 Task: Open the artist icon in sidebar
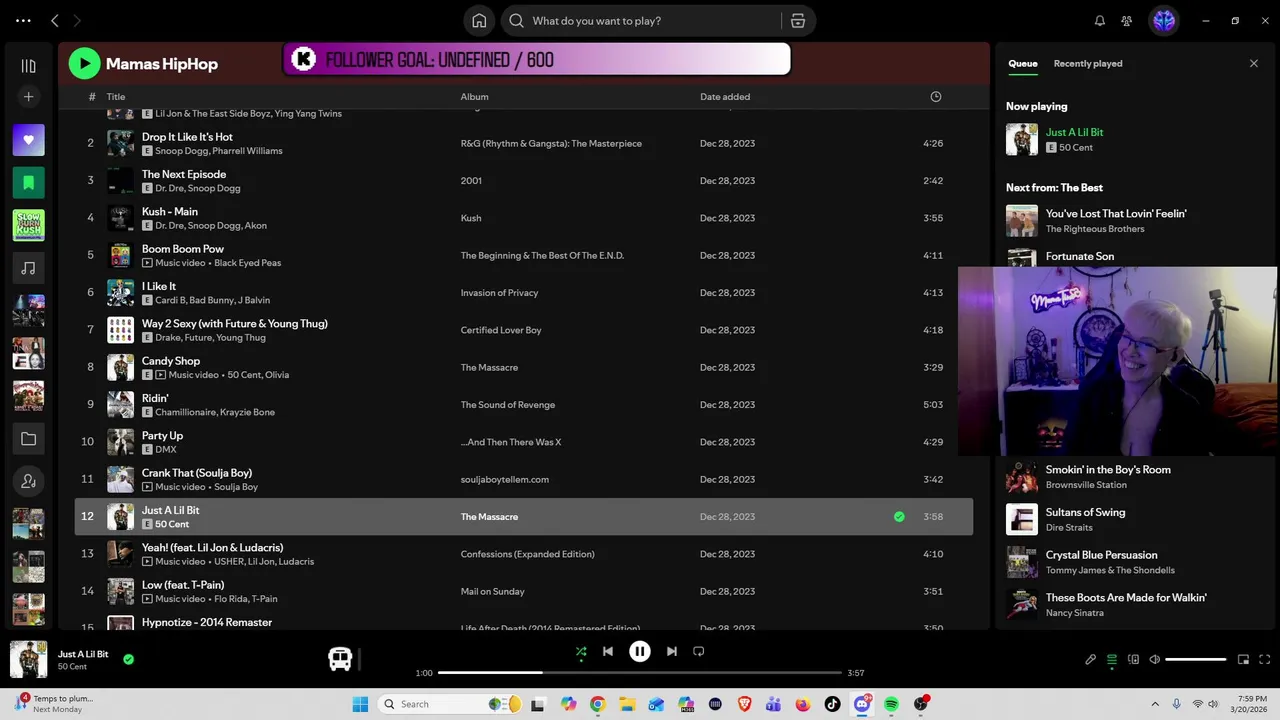(x=28, y=481)
